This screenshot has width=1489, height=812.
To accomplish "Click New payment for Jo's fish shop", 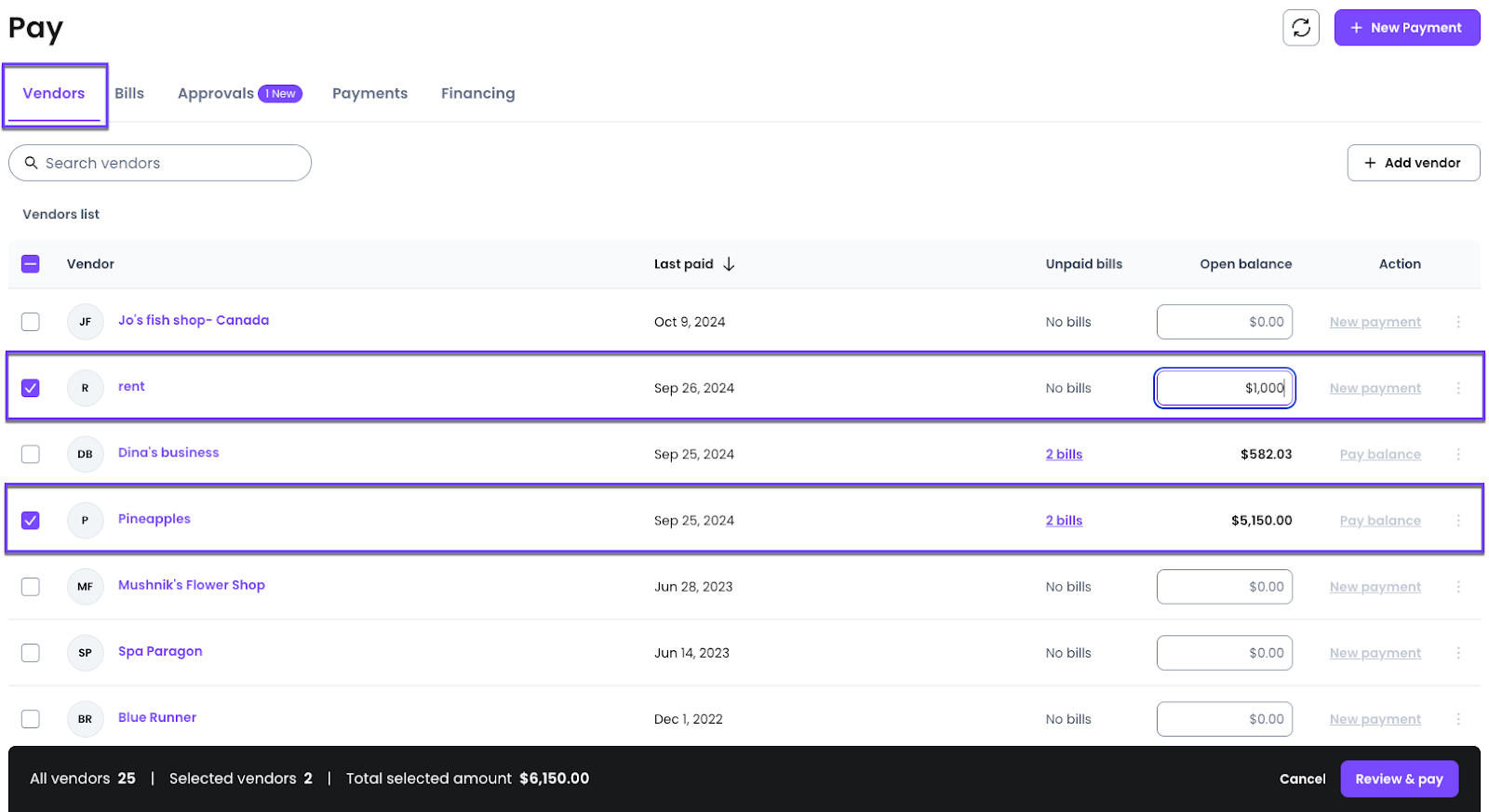I will (1375, 322).
